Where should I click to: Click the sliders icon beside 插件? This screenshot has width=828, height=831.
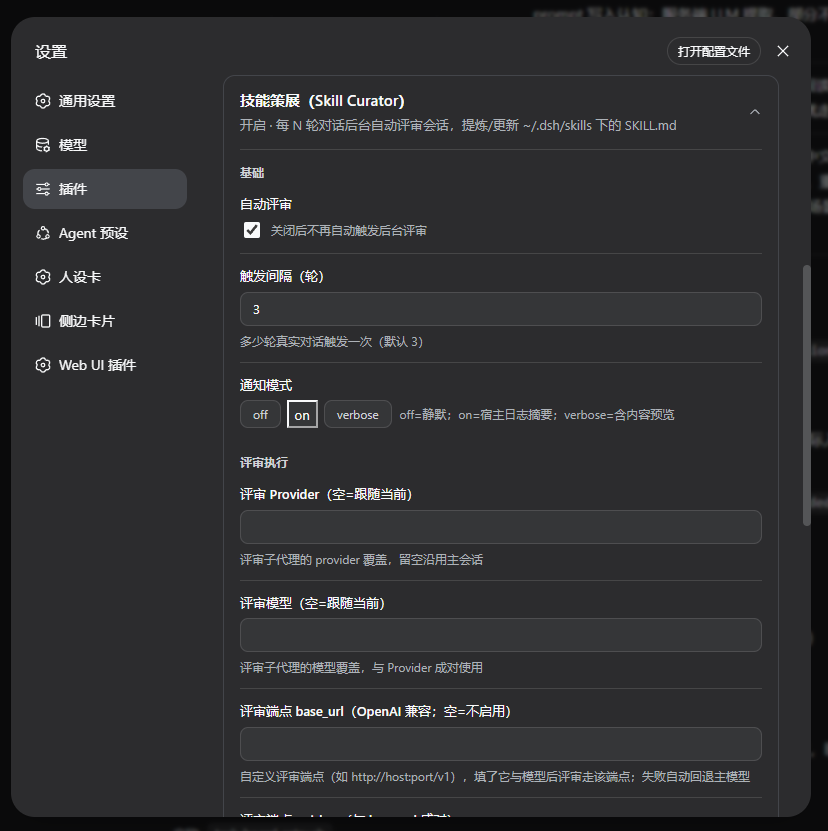[x=43, y=189]
